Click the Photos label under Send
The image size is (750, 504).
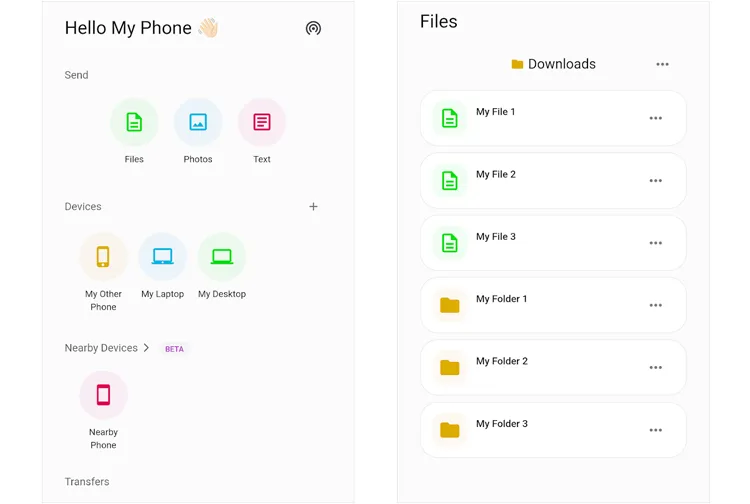pyautogui.click(x=198, y=159)
